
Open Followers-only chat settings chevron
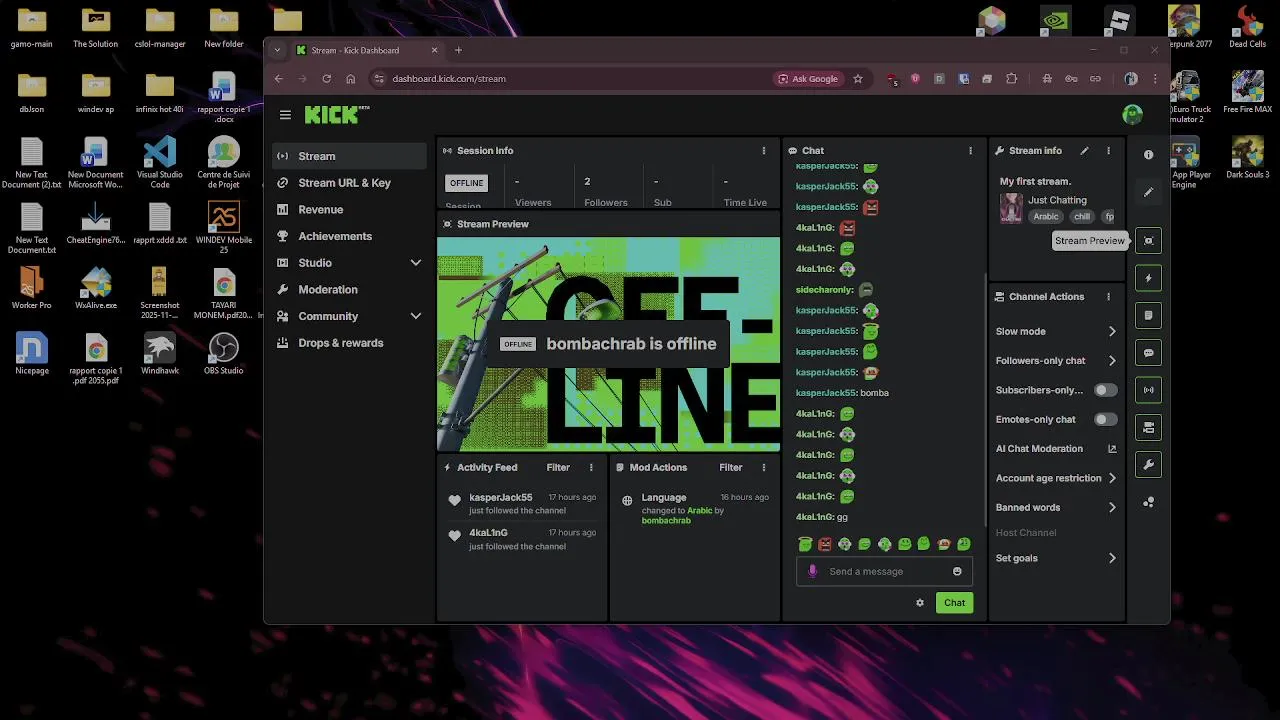tap(1112, 361)
